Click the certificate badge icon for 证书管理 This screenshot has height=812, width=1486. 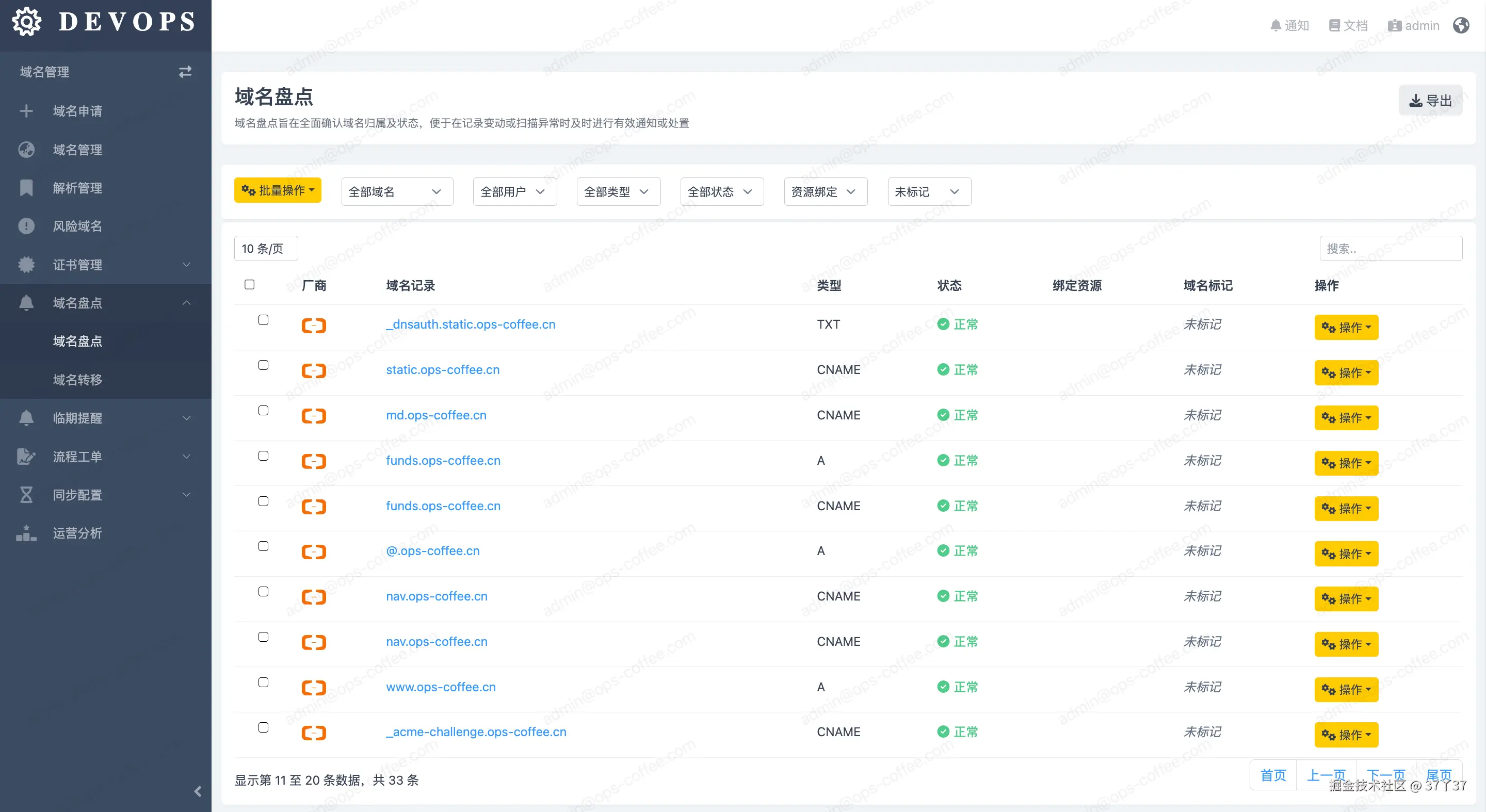26,265
